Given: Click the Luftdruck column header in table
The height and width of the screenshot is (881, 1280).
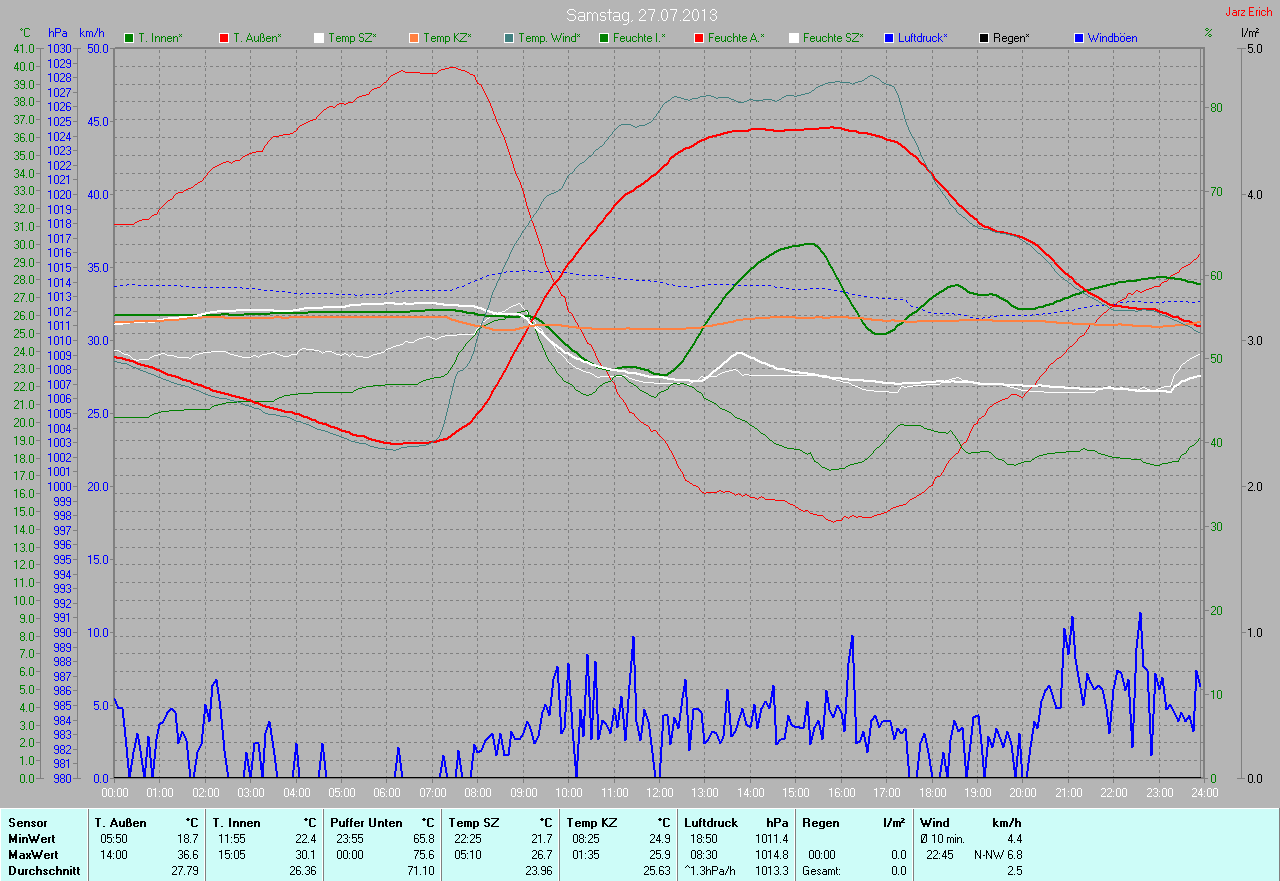Looking at the screenshot, I should [x=711, y=822].
